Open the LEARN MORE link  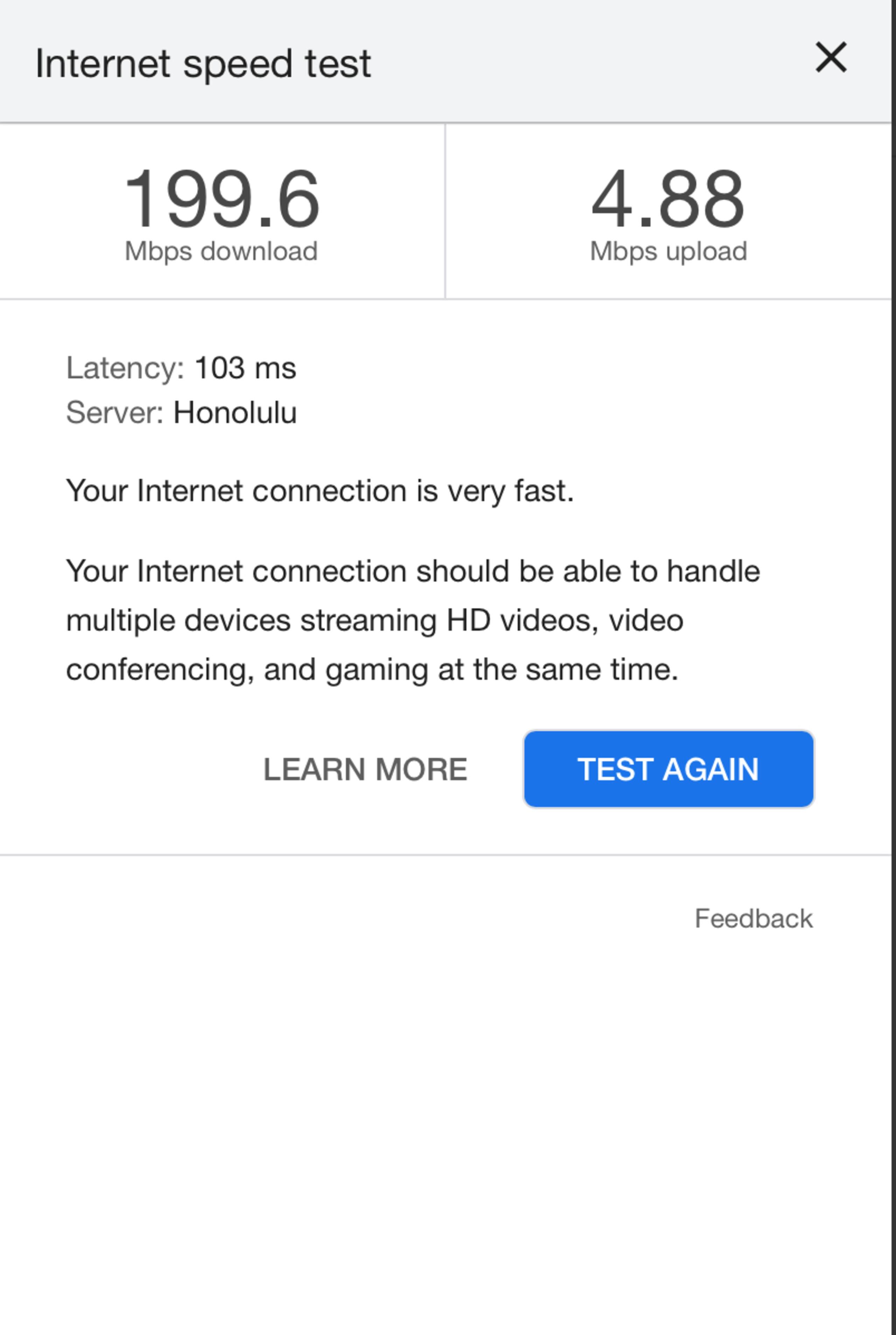(365, 769)
